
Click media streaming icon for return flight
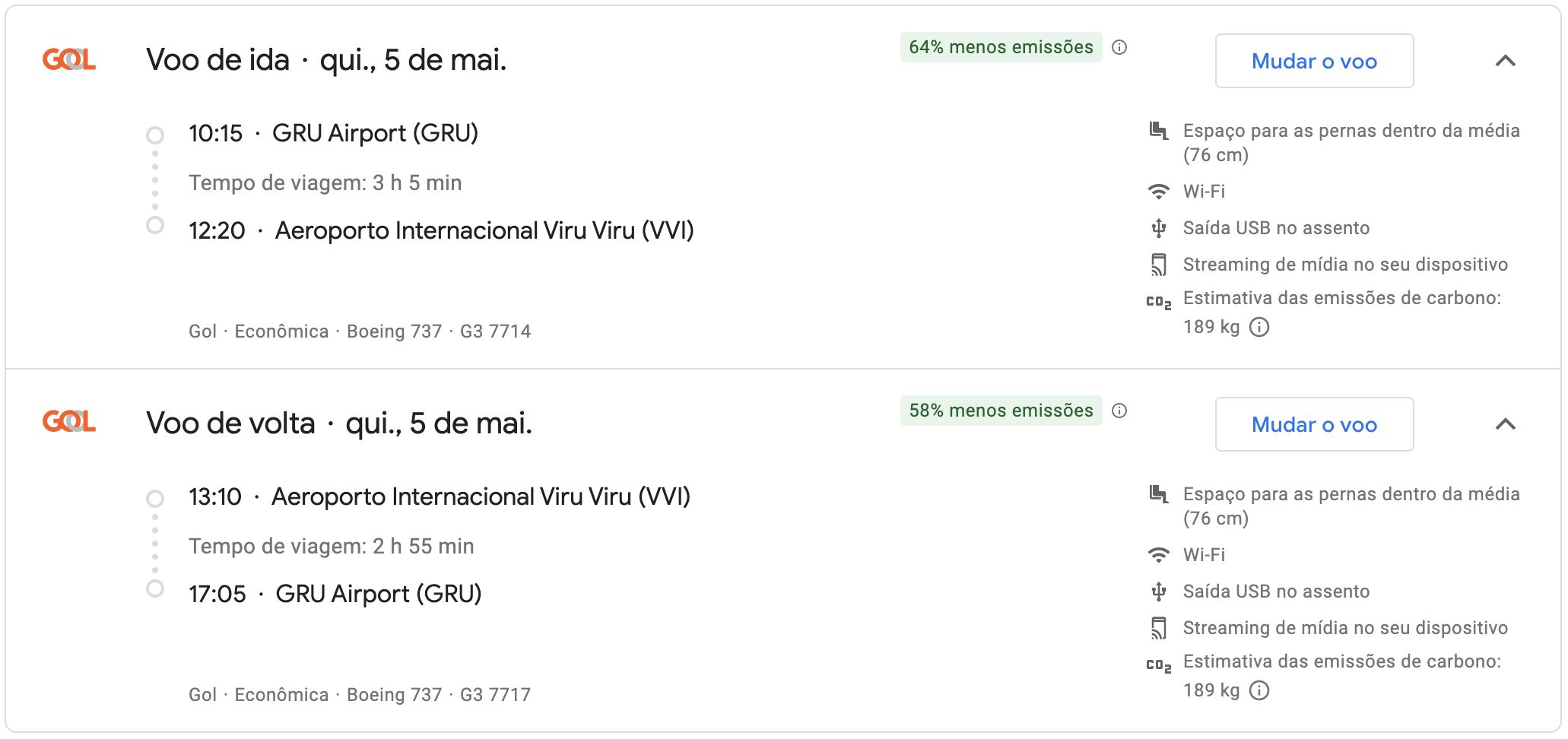point(1158,628)
